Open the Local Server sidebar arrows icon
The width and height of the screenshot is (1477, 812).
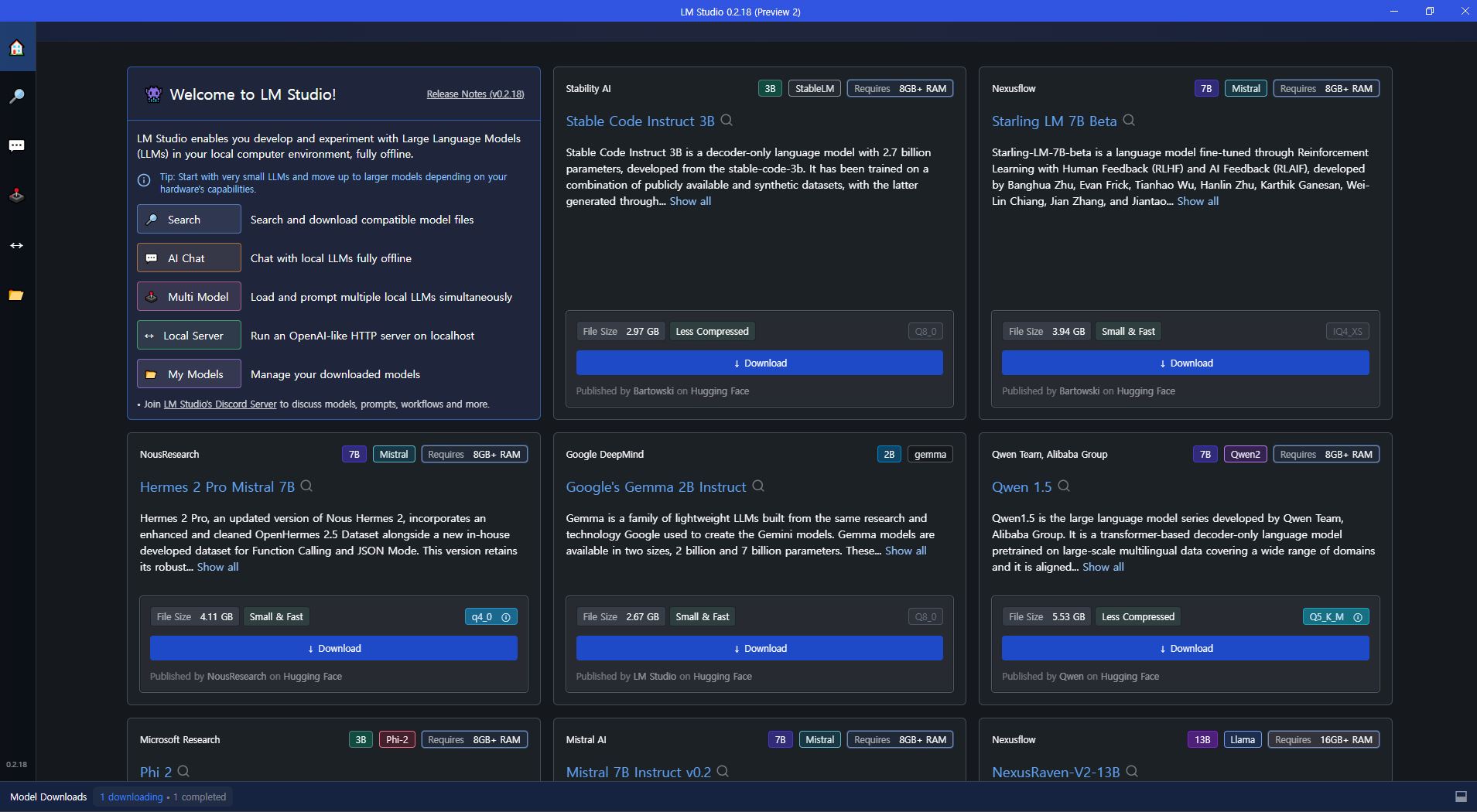pos(16,245)
